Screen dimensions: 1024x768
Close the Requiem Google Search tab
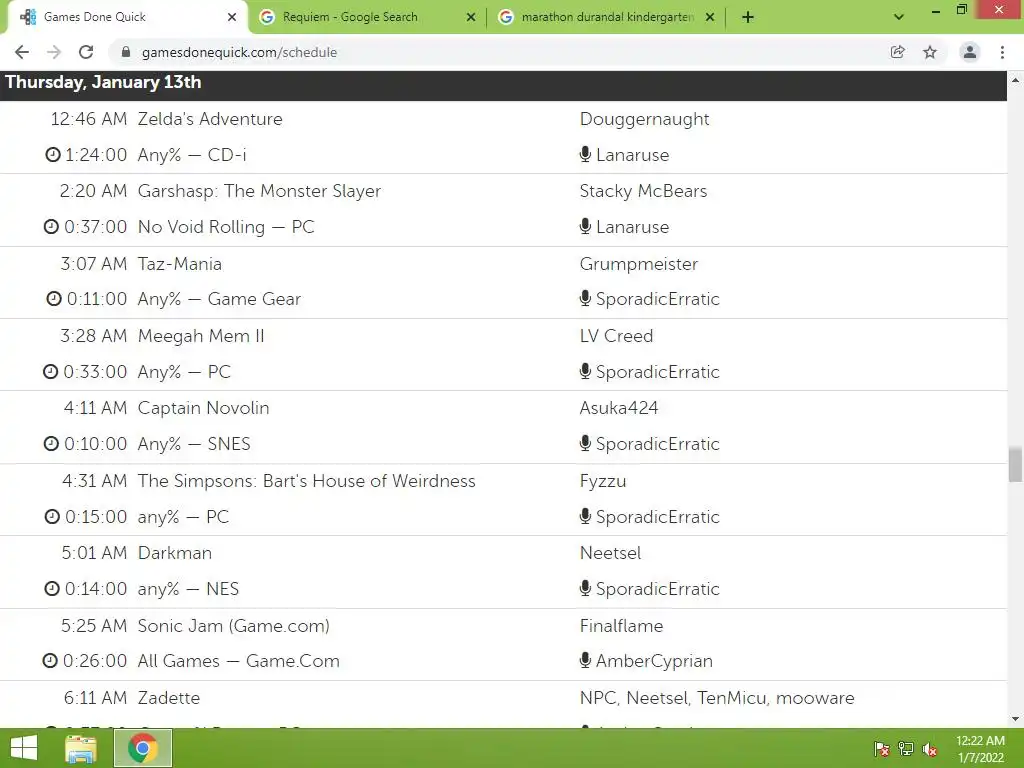click(471, 17)
